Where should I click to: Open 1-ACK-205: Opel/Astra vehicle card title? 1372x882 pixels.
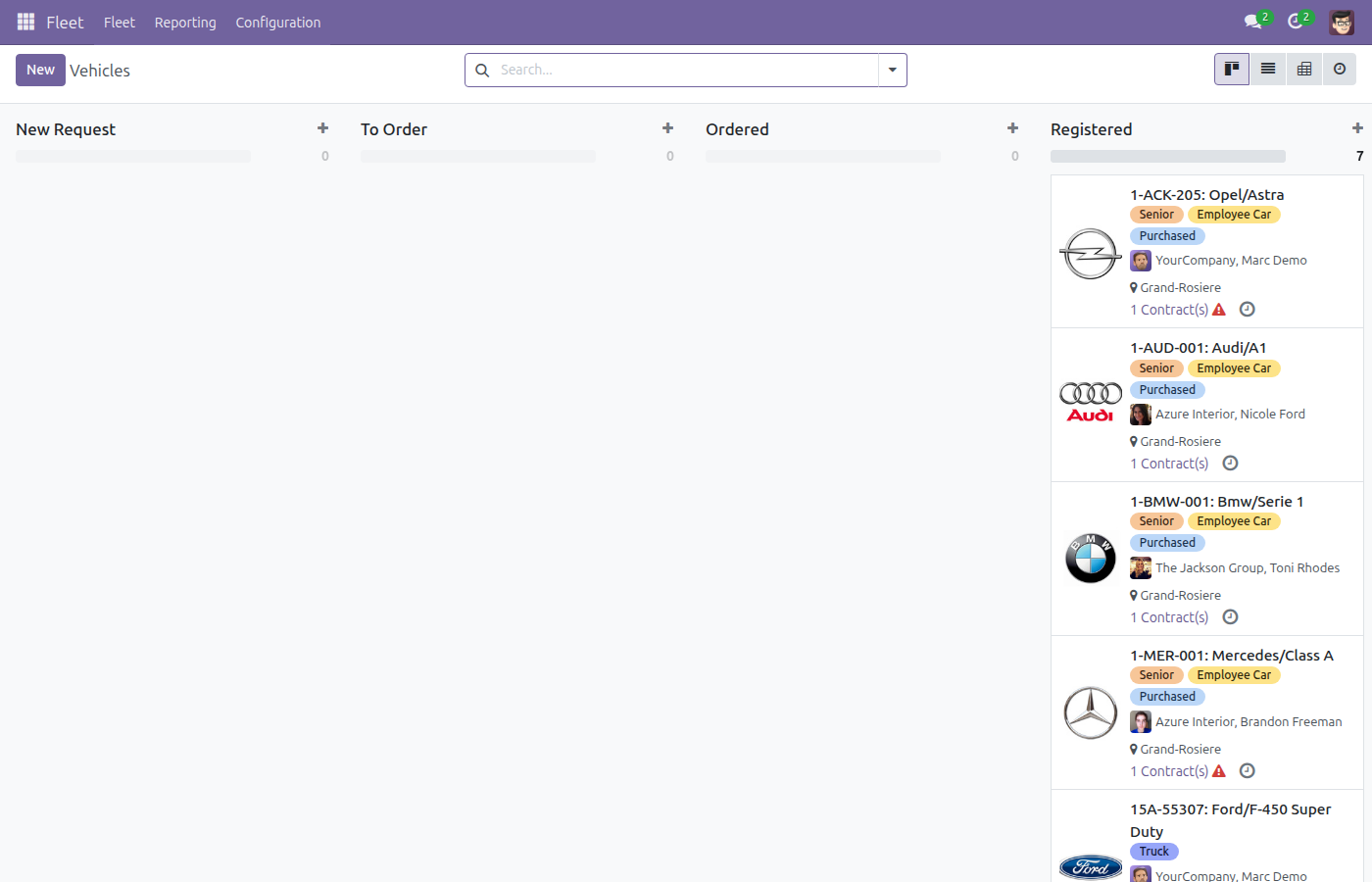[x=1207, y=195]
